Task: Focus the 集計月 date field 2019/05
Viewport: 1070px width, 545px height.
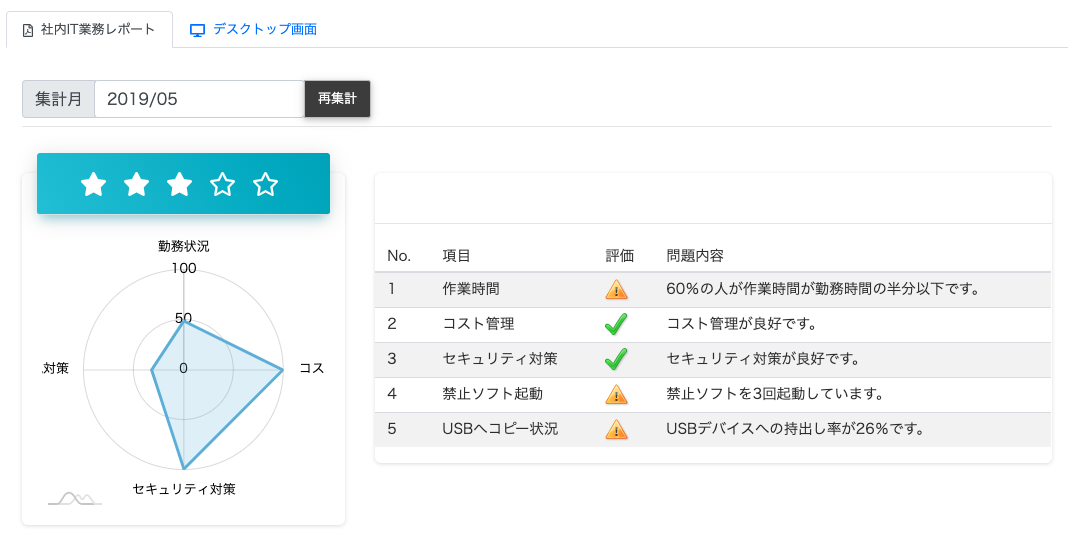Action: [x=199, y=99]
